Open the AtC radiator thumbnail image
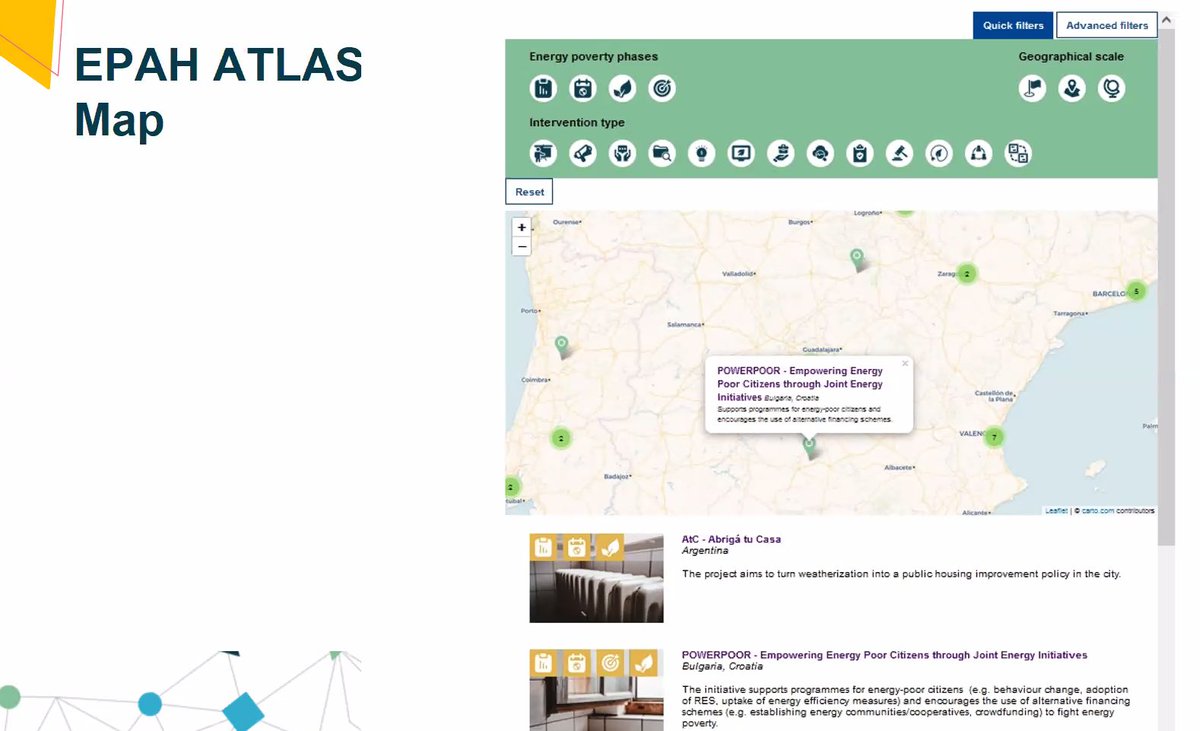The height and width of the screenshot is (731, 1200). (596, 578)
